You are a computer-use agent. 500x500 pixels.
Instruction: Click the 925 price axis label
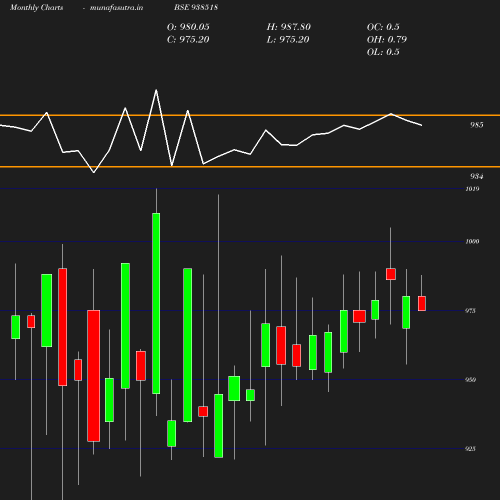[470, 449]
